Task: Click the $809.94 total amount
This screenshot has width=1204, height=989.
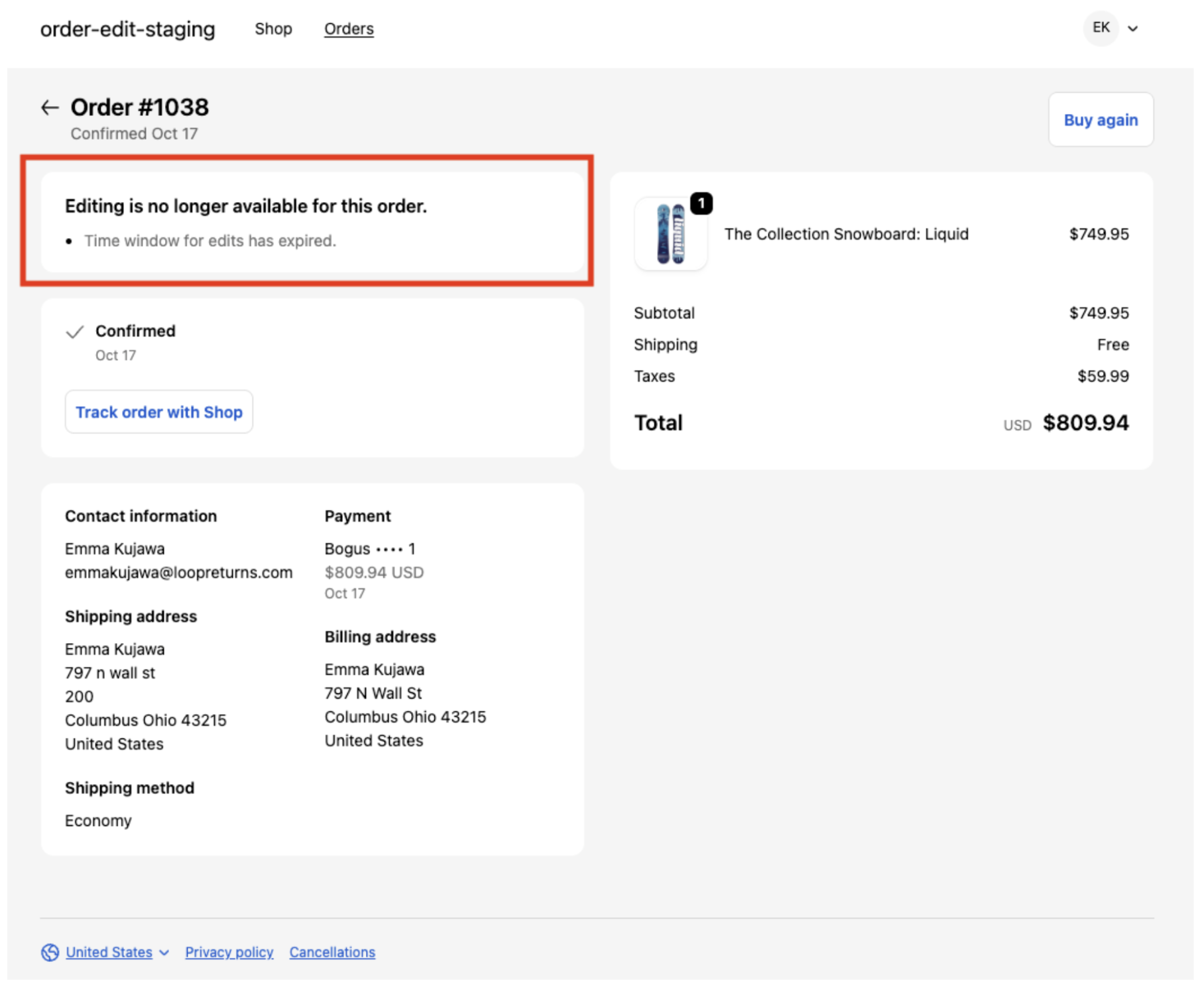Action: (x=1085, y=422)
